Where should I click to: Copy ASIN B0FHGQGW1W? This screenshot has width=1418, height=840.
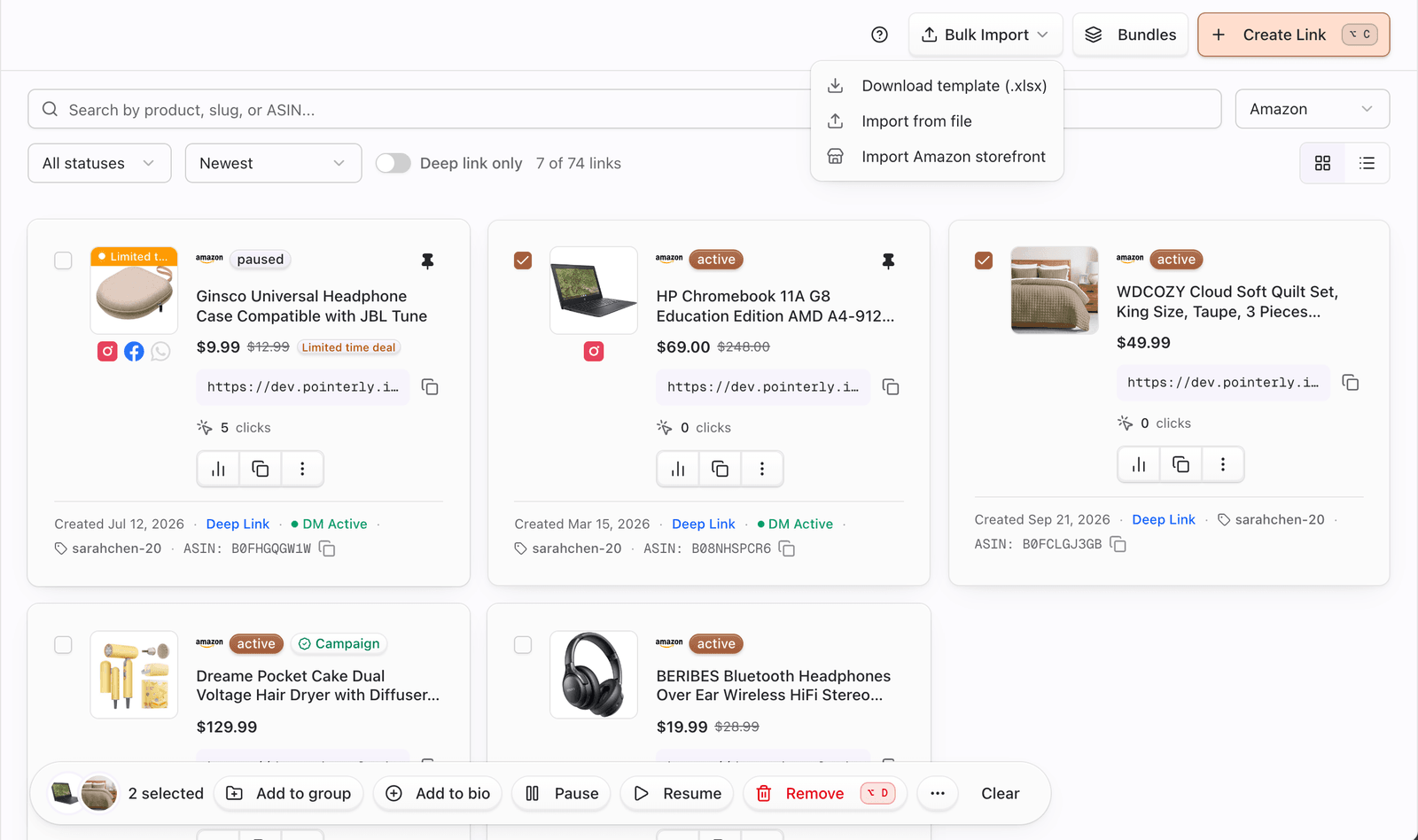pyautogui.click(x=327, y=549)
